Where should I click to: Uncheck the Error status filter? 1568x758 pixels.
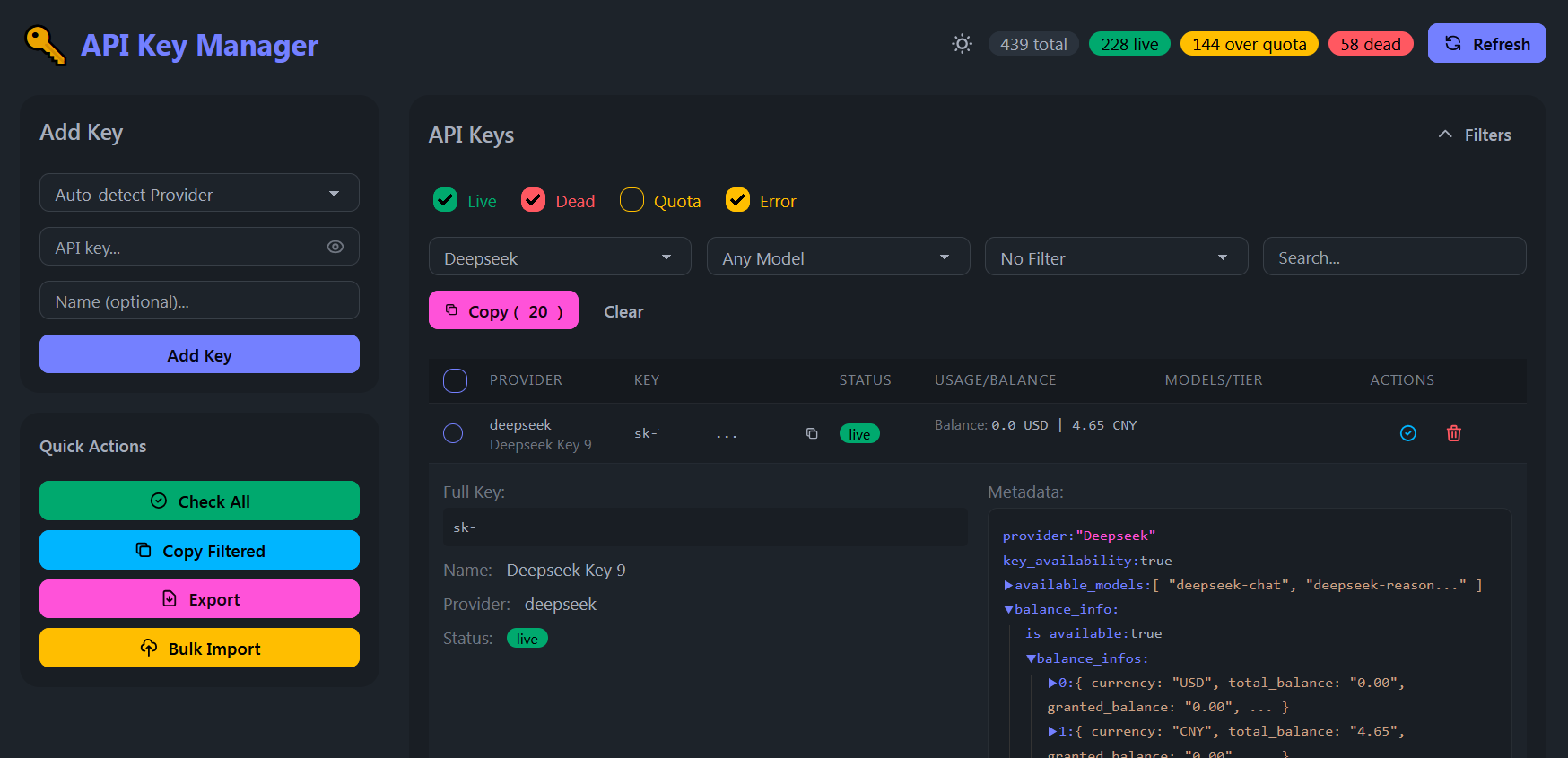coord(737,200)
